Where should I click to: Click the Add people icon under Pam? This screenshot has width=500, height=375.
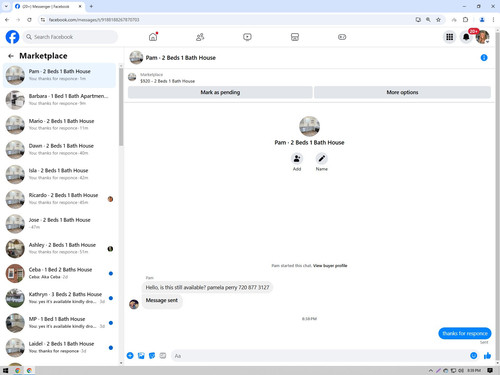coord(297,159)
